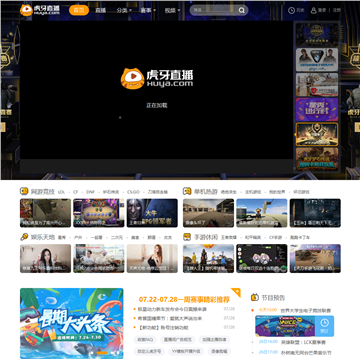Image resolution: width=360 pixels, height=360 pixels.
Task: Open the second 手游休闲 stream thumbnail
Action: coord(262,259)
